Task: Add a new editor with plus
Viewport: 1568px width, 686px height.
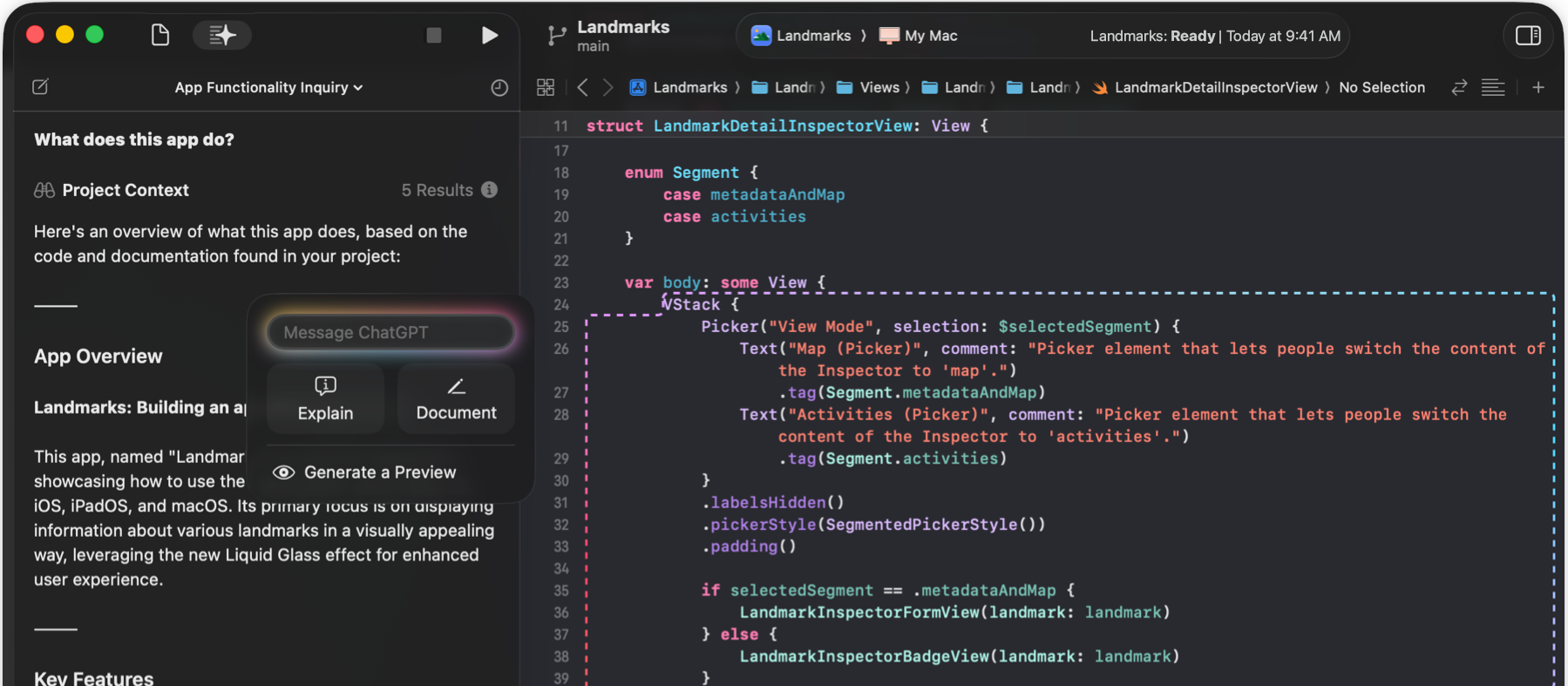Action: tap(1538, 87)
